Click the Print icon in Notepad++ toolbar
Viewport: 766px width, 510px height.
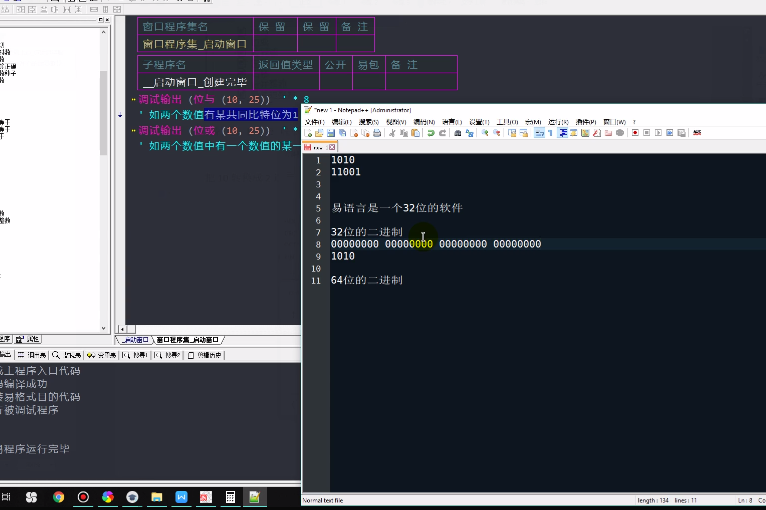click(375, 133)
